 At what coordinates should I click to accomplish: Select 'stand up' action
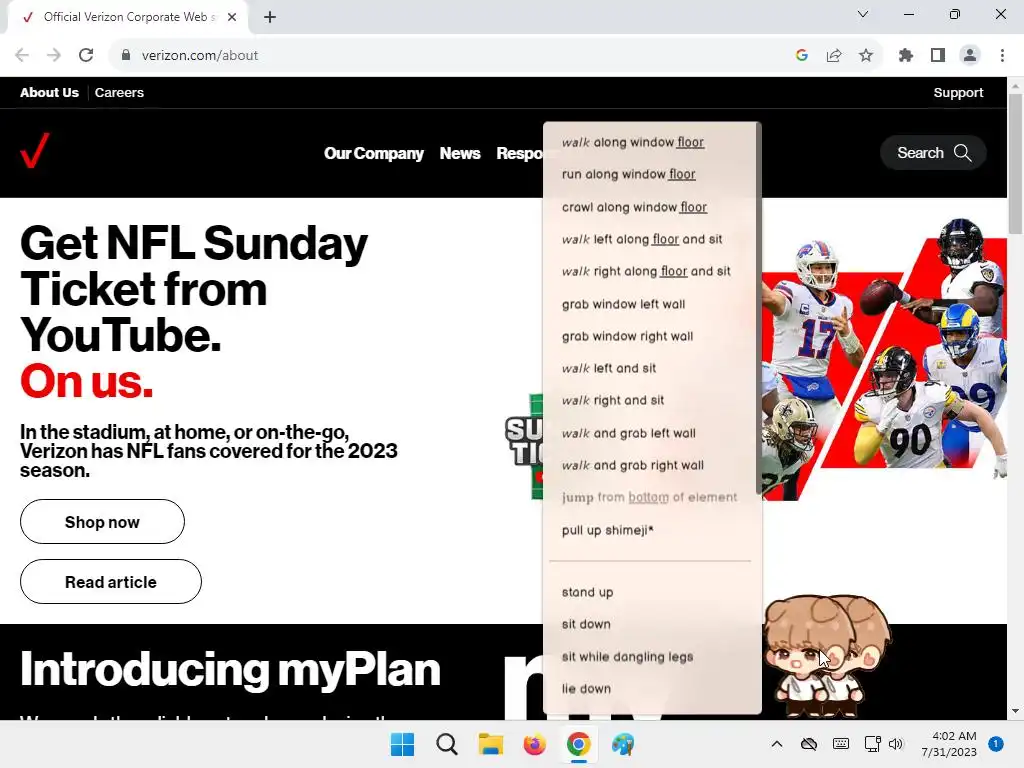pos(587,592)
